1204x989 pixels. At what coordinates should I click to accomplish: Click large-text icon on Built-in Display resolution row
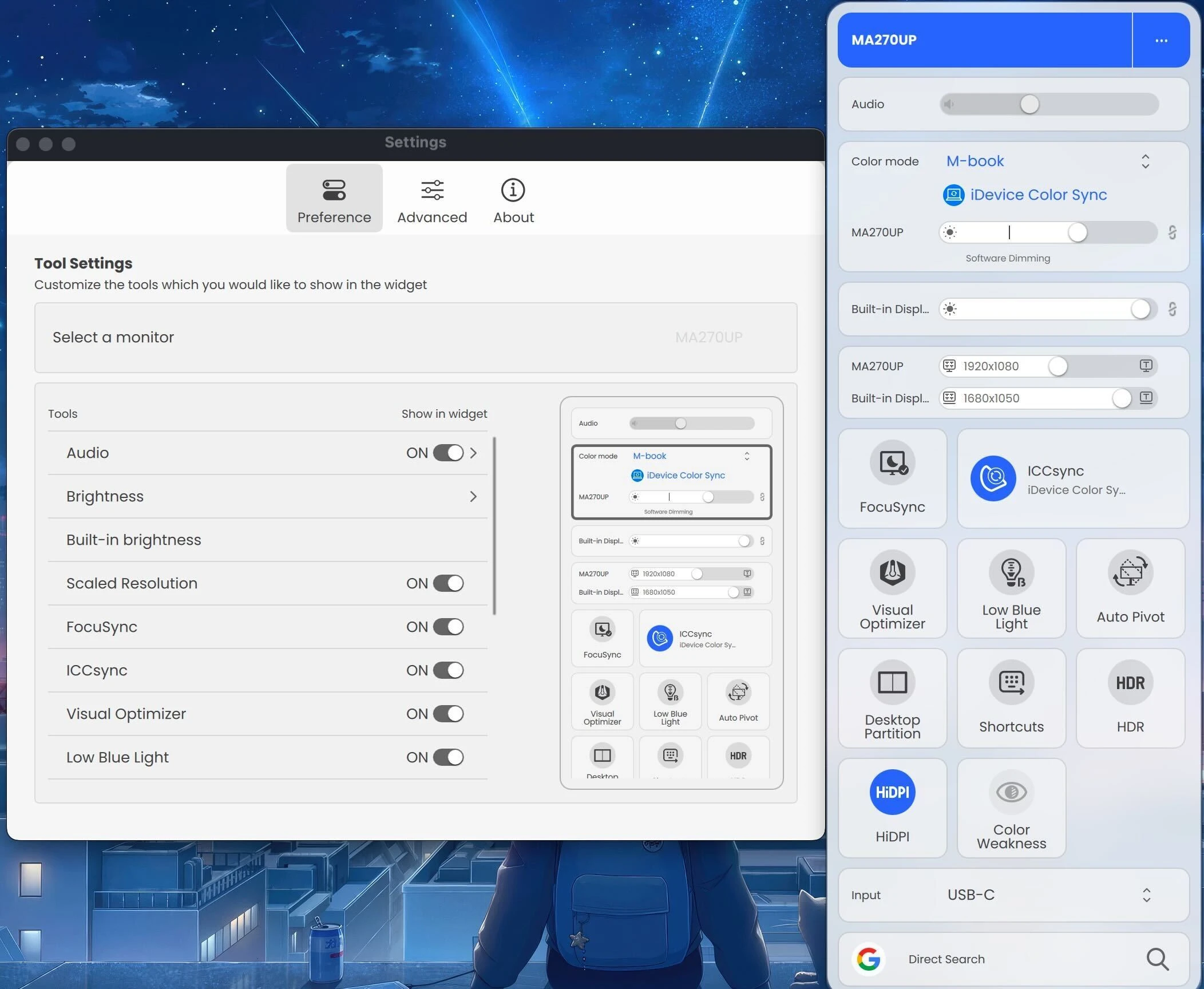[x=1146, y=398]
